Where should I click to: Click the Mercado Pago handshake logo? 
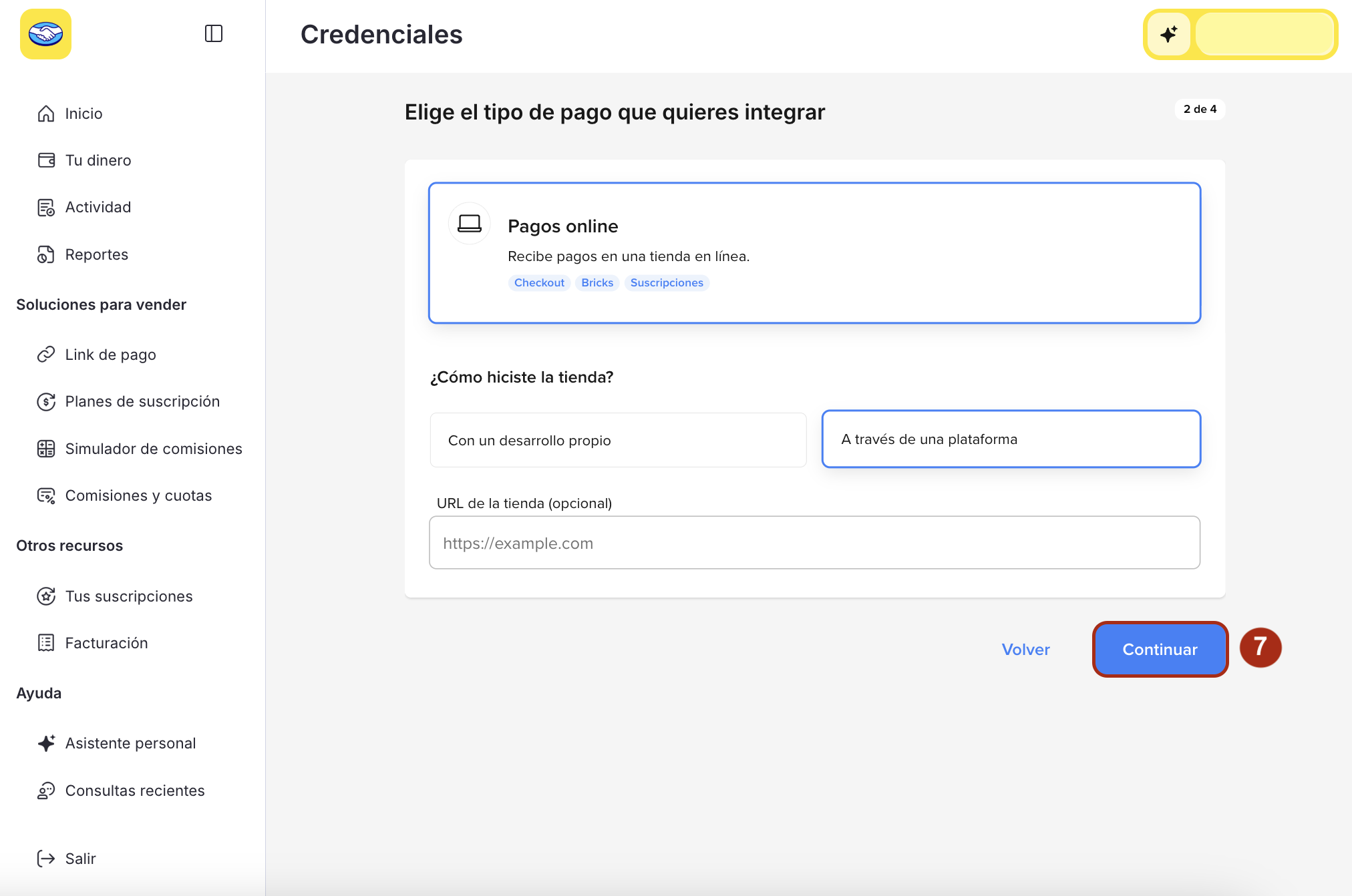tap(45, 34)
